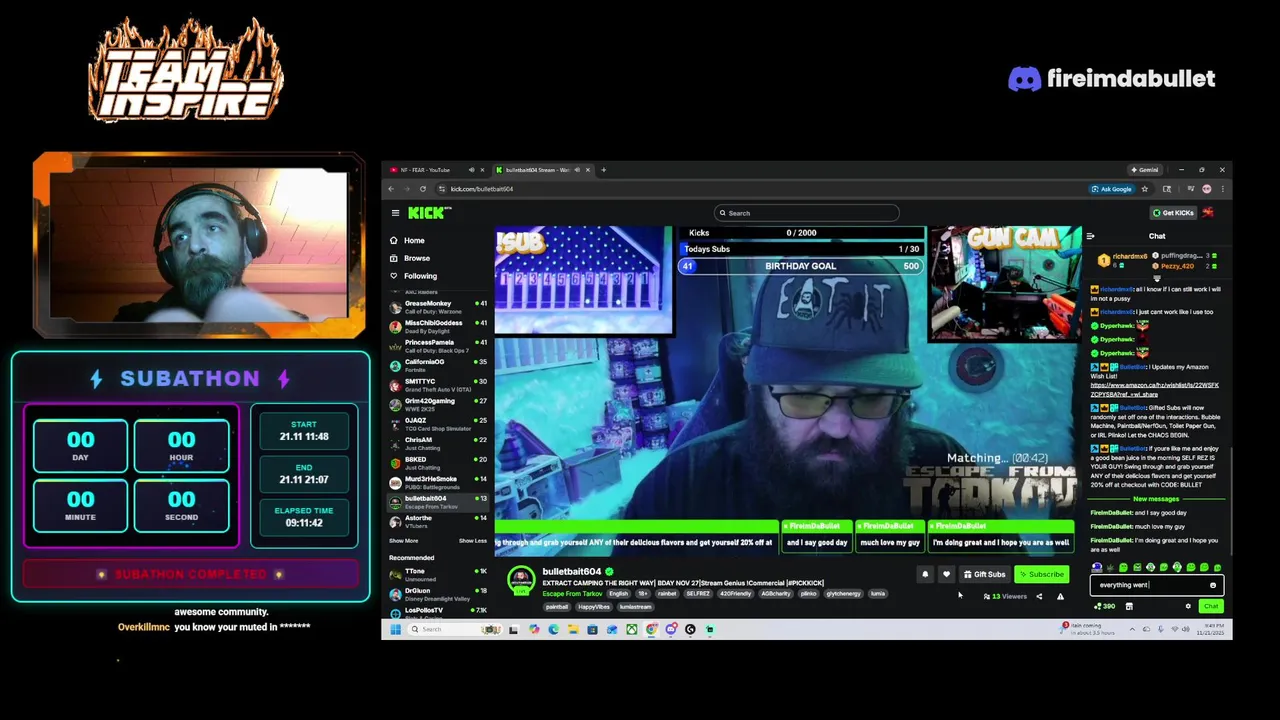Click the Amazon wishlist link in chat
Screen dimensions: 1280x720
coord(1154,389)
